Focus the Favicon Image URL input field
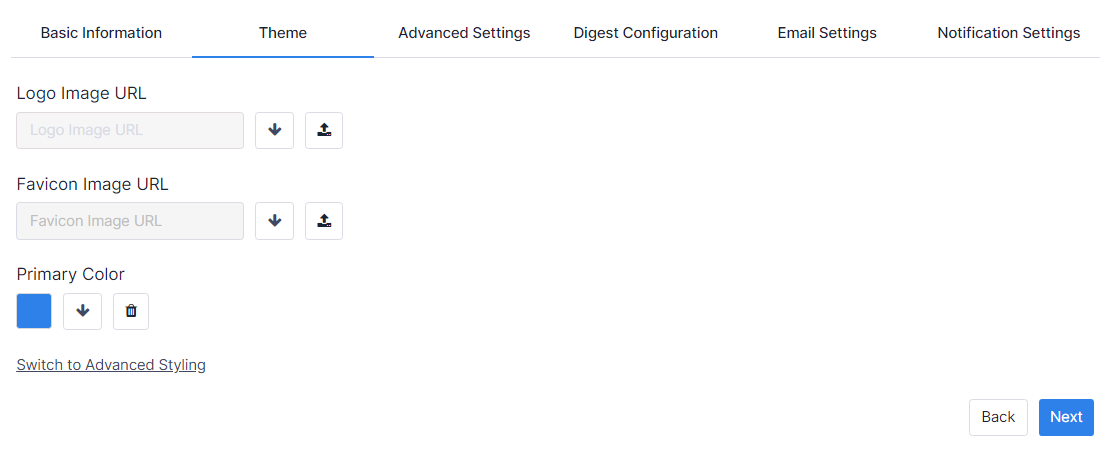The height and width of the screenshot is (459, 1110). click(130, 221)
